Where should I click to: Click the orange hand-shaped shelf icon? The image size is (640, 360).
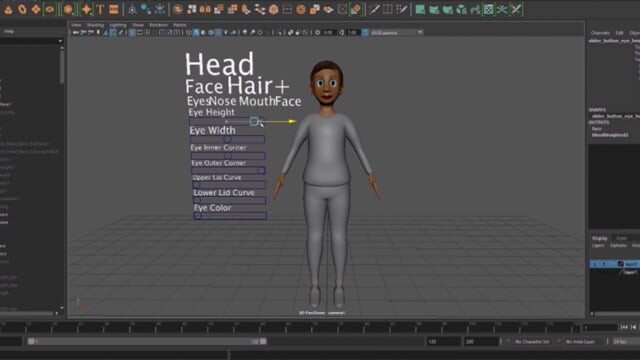pyautogui.click(x=246, y=9)
